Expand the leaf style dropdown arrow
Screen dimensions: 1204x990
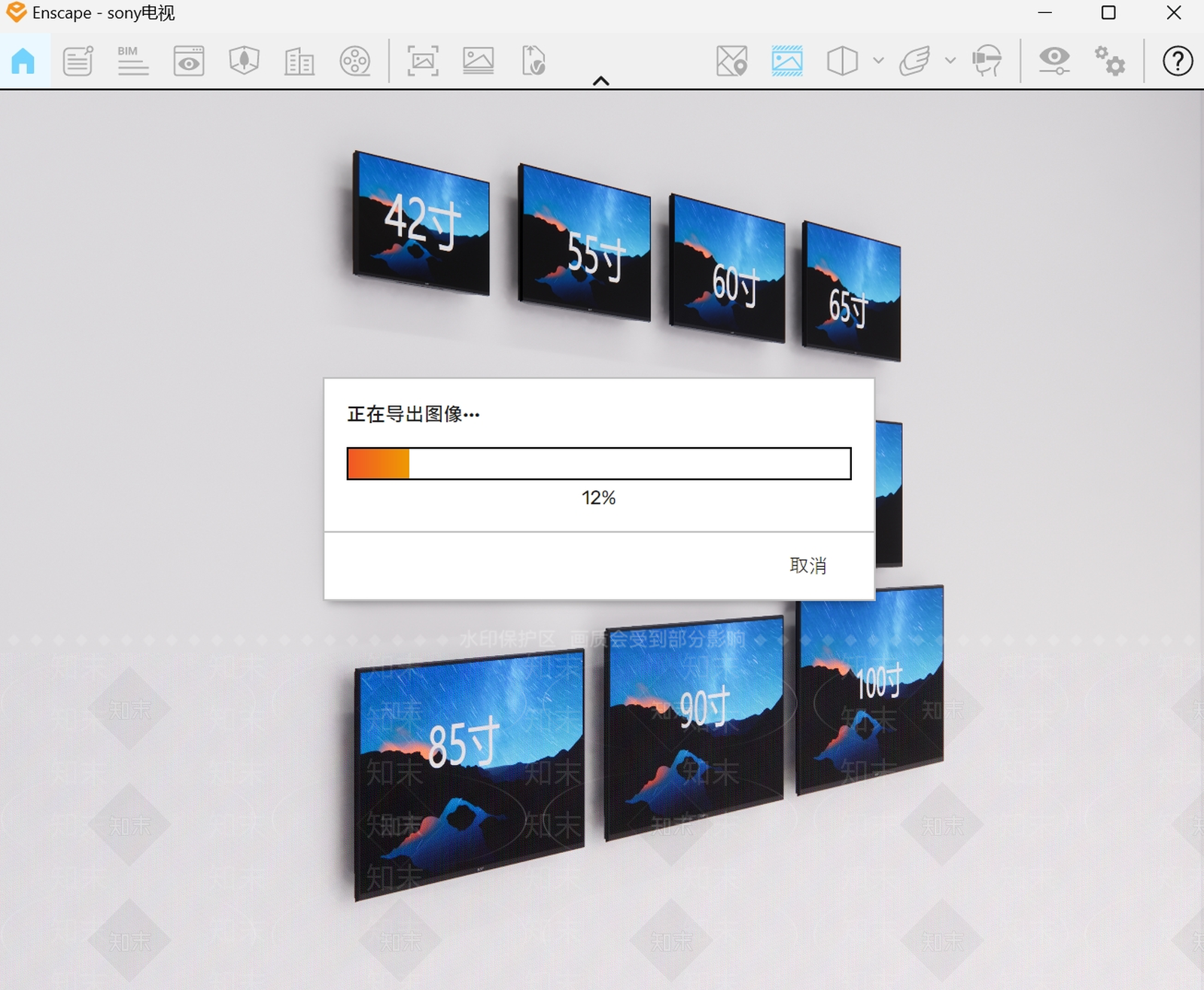950,61
